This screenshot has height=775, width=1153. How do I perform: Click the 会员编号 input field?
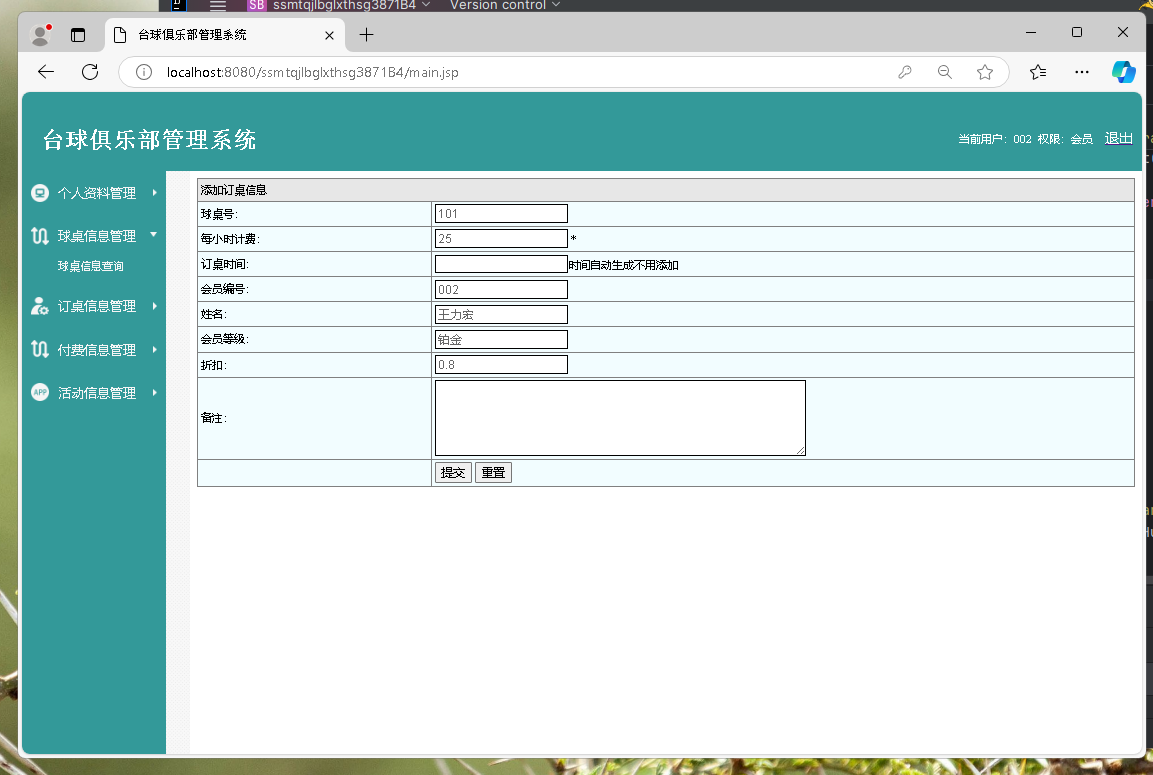tap(501, 290)
